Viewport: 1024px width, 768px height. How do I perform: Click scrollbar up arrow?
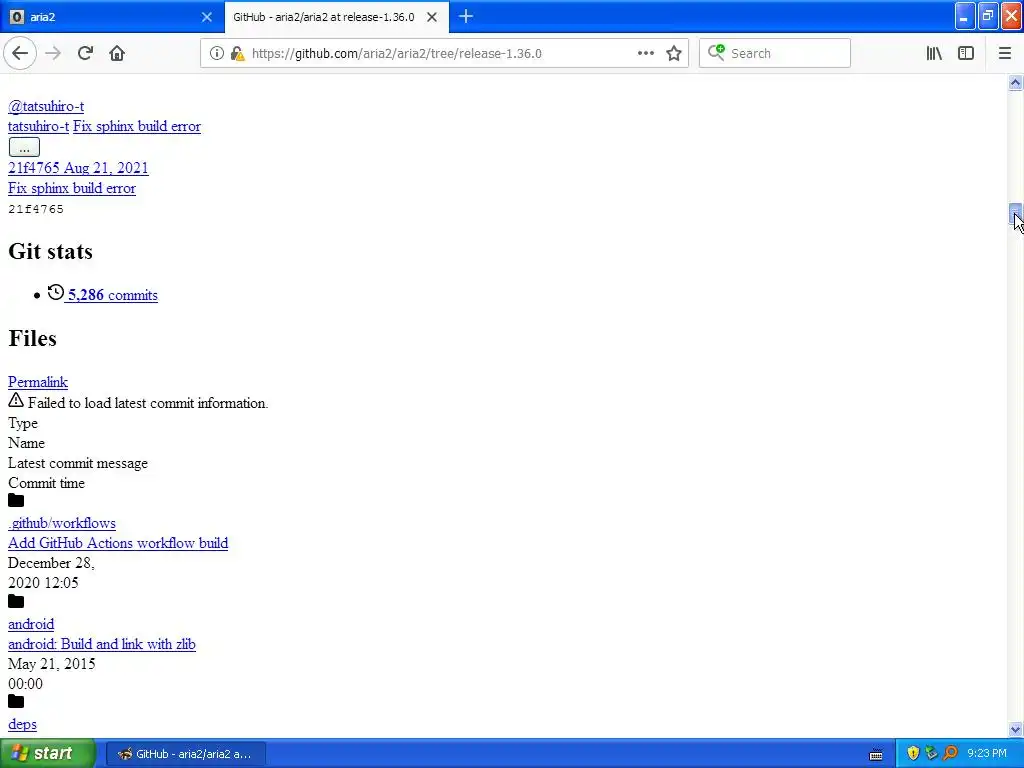1016,82
